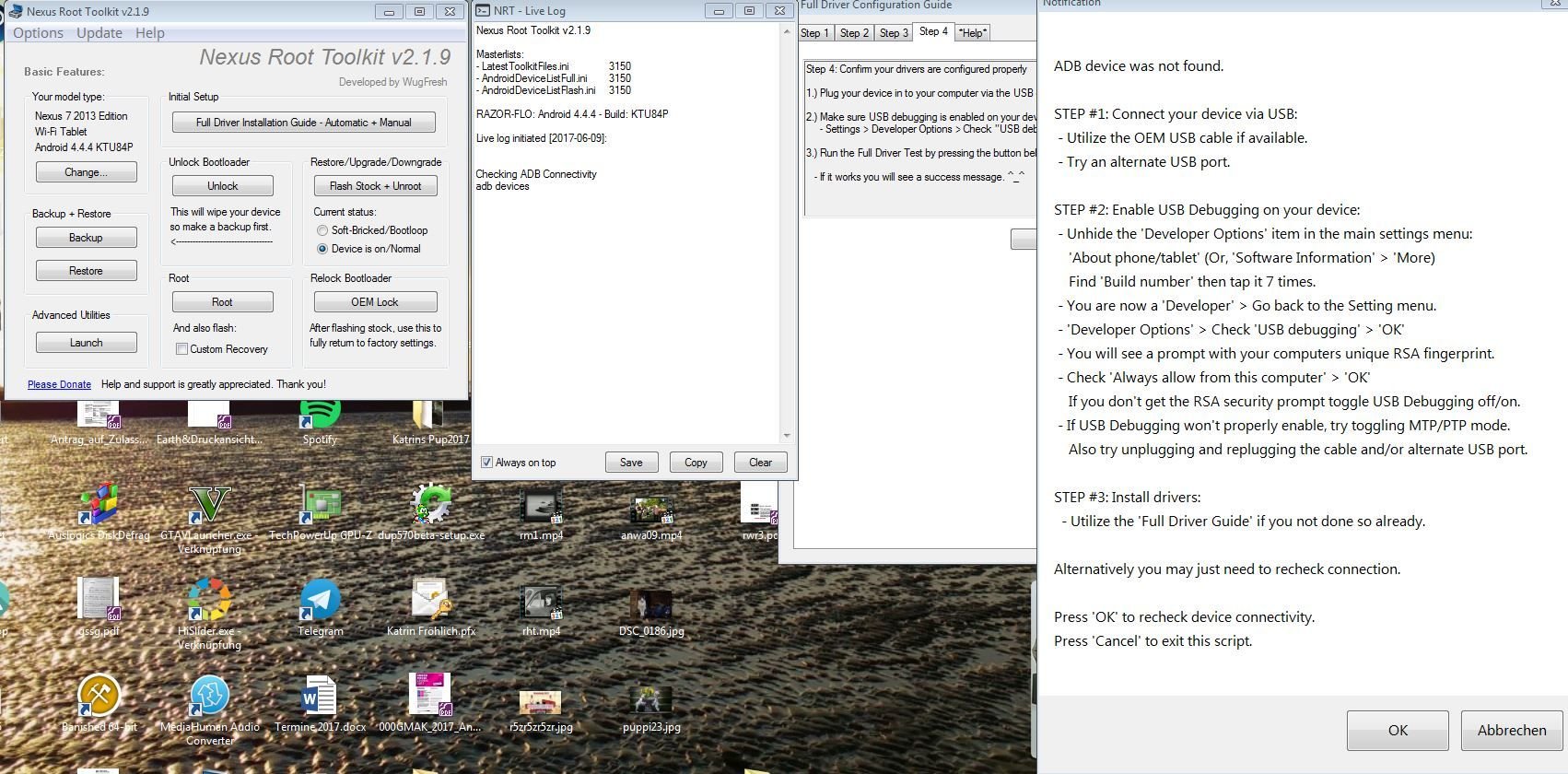The image size is (1568, 774).
Task: Click Nexus Root Toolkit title bar icon
Action: 15,11
